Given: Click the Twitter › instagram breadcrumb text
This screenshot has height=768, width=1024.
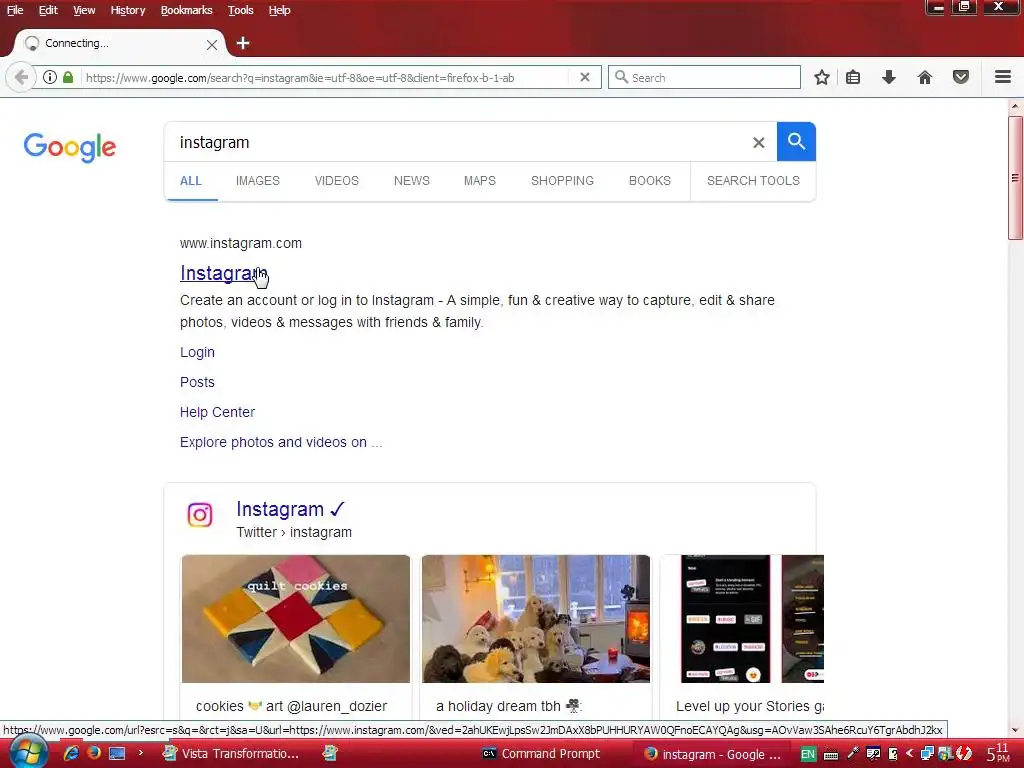Looking at the screenshot, I should pyautogui.click(x=294, y=532).
